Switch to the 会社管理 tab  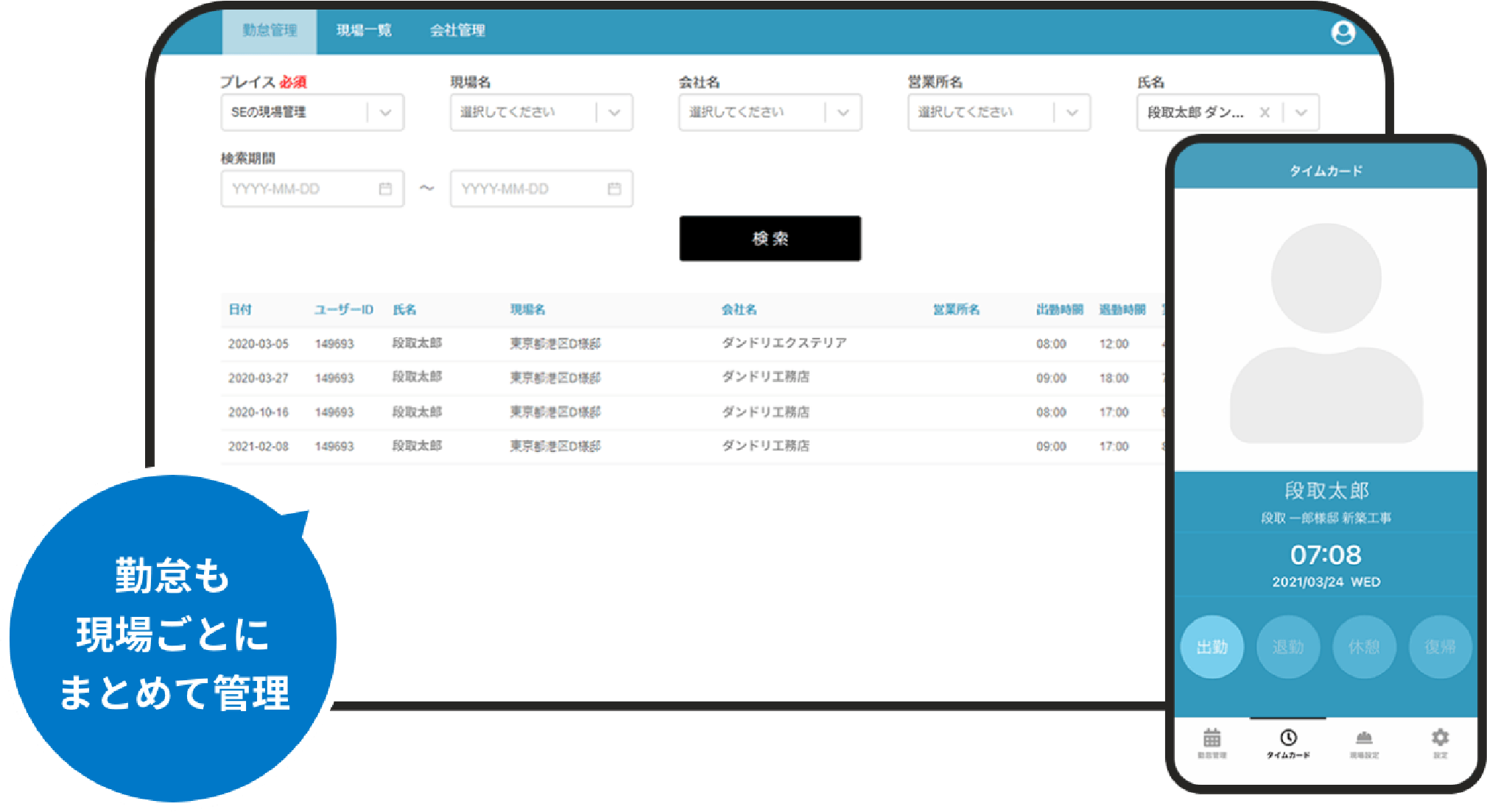coord(457,31)
